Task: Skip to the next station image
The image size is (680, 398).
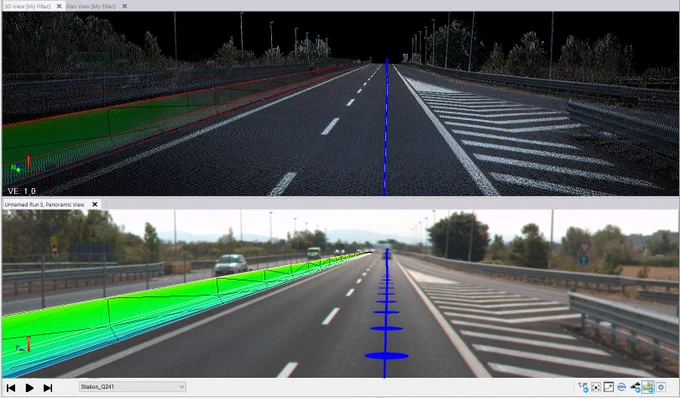Action: 48,388
